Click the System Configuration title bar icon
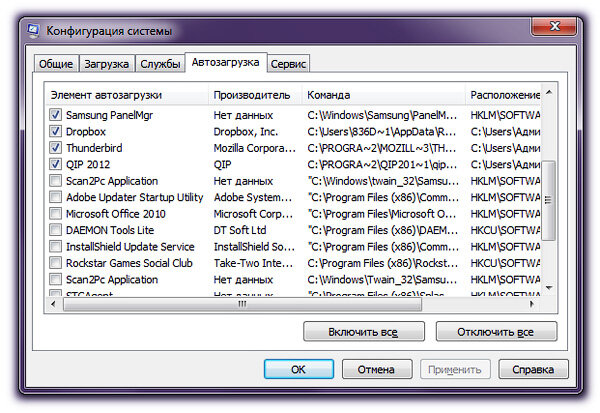The width and height of the screenshot is (600, 413). (x=34, y=31)
